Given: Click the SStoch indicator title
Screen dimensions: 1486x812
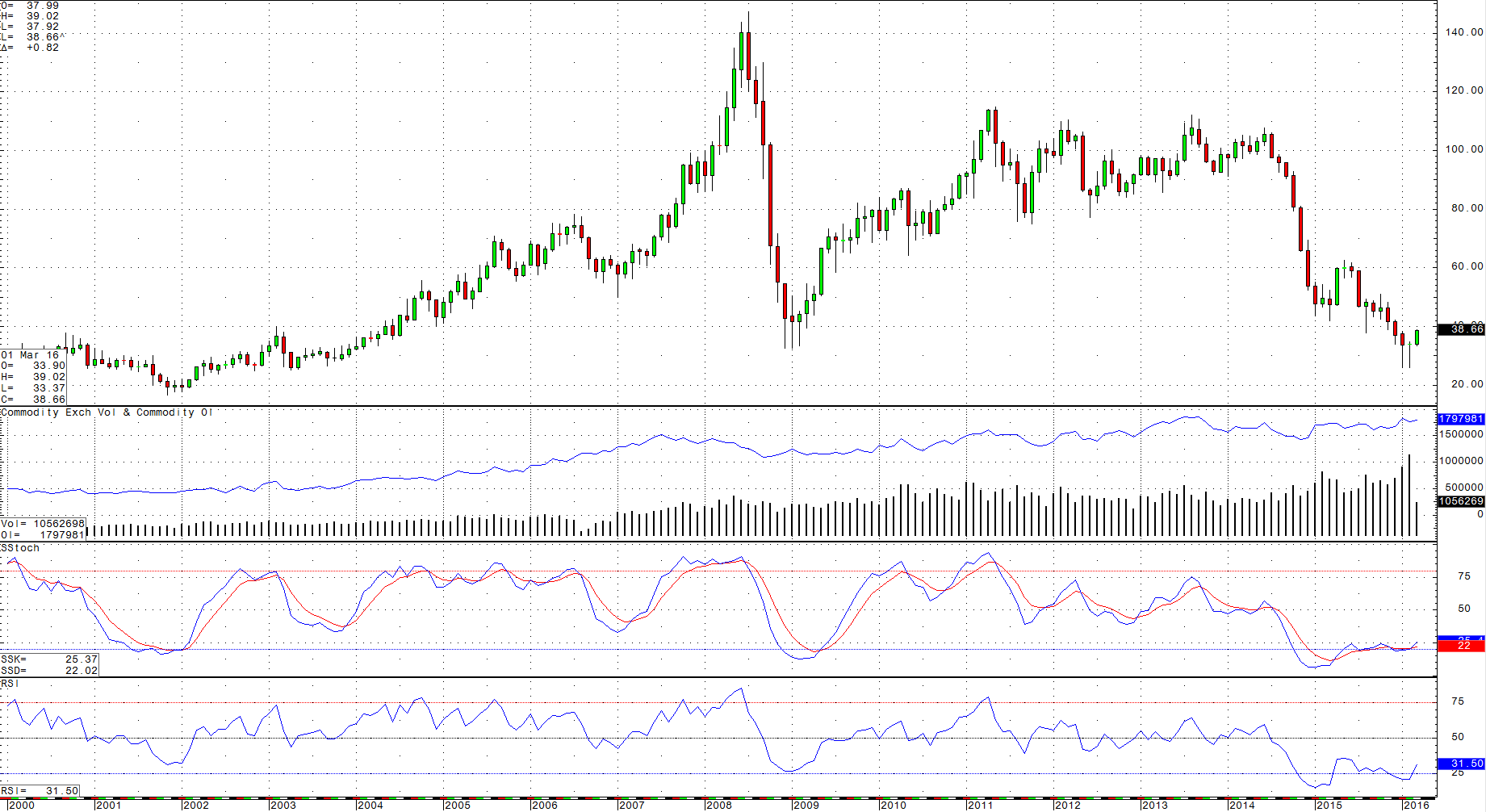Looking at the screenshot, I should pos(20,548).
